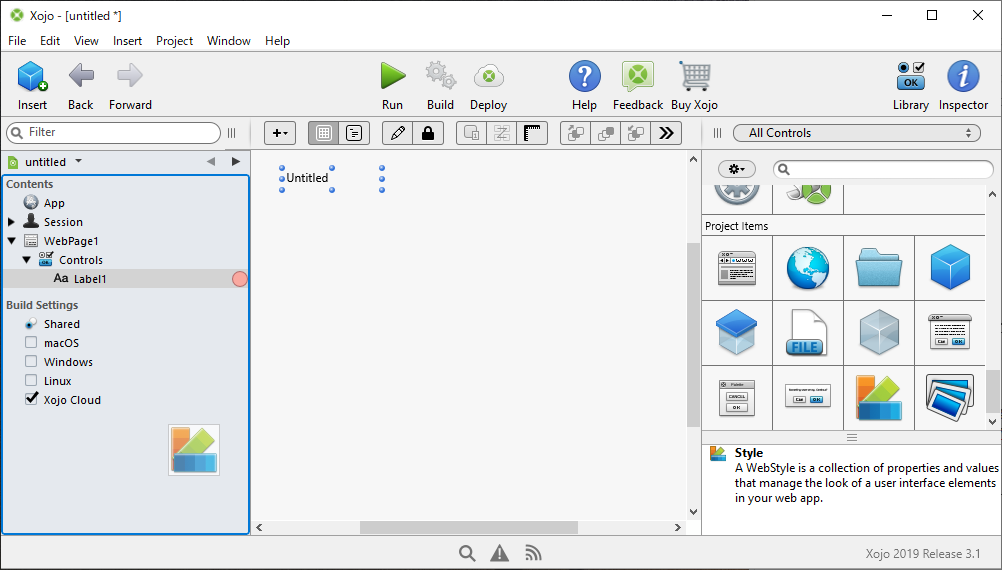Switch to layout grid view button
This screenshot has height=570, width=1002.
(324, 133)
